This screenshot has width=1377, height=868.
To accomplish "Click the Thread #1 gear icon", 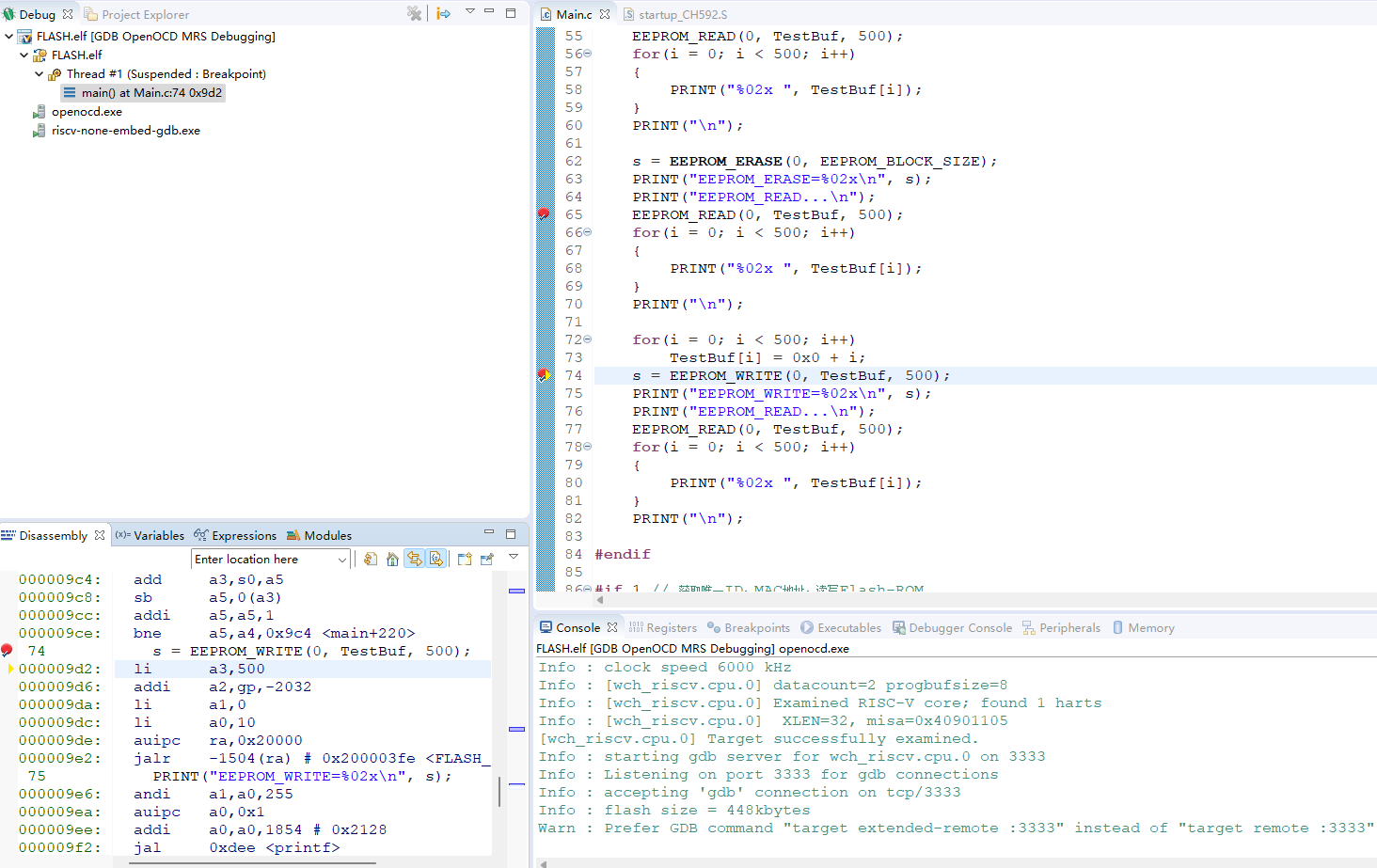I will click(x=55, y=74).
